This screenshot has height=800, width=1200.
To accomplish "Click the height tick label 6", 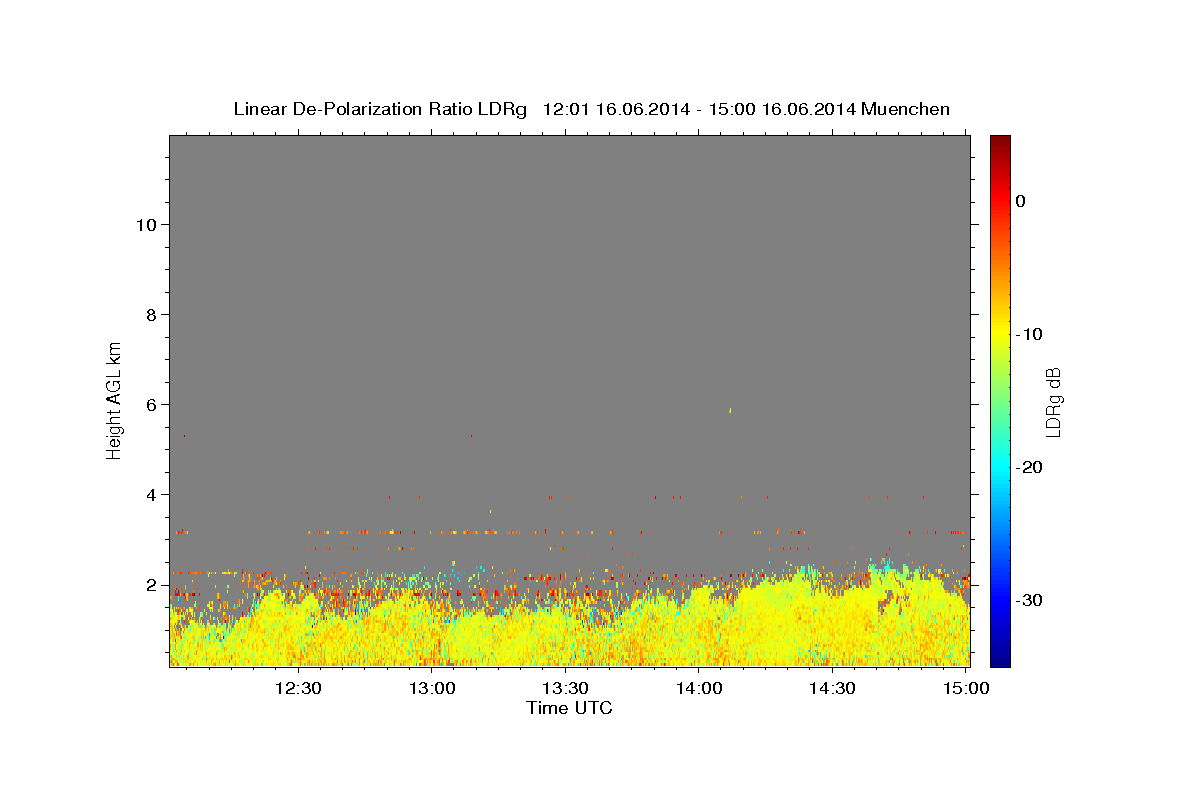I will click(x=152, y=405).
